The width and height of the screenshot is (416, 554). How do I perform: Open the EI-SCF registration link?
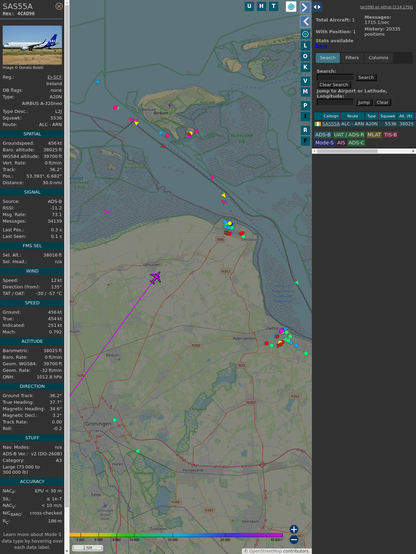[x=54, y=77]
